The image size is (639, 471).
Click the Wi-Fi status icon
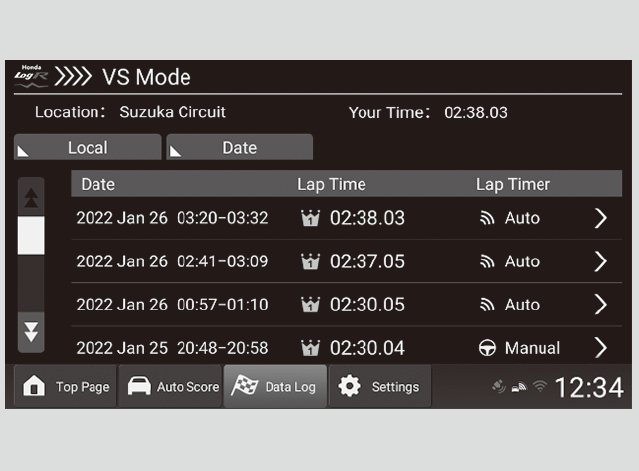tap(539, 387)
